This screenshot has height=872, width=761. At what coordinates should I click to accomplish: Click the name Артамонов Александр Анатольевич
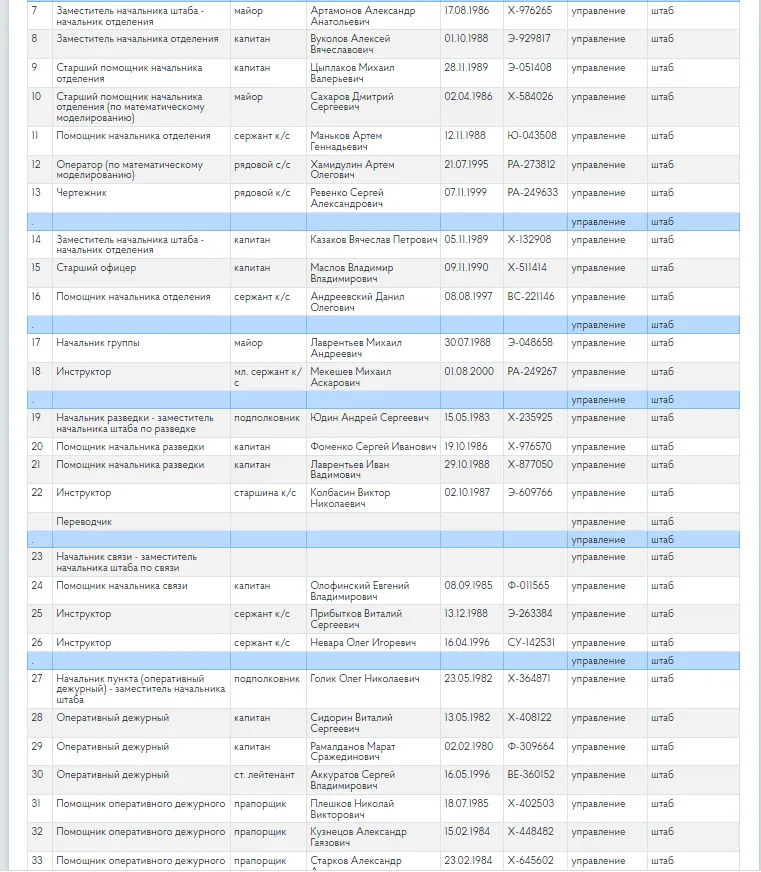click(362, 16)
